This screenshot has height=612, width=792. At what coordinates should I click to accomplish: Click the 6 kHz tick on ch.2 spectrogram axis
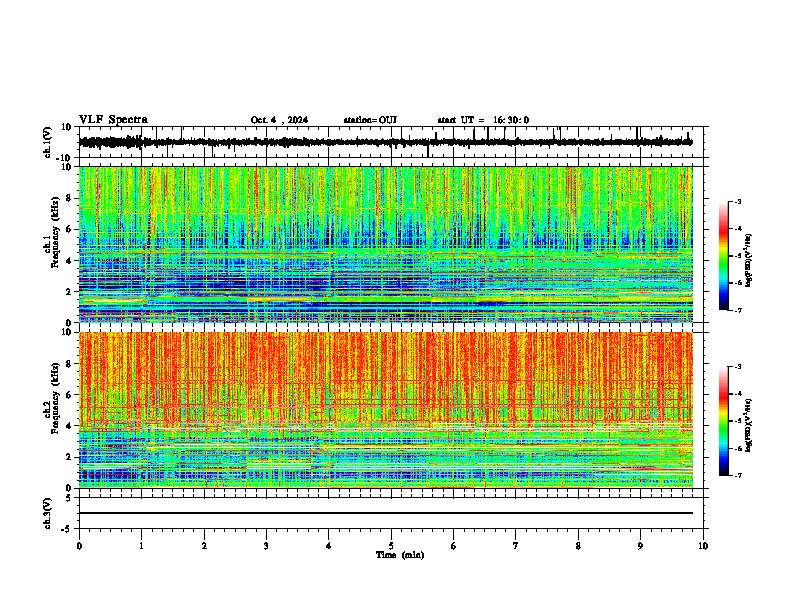[69, 395]
